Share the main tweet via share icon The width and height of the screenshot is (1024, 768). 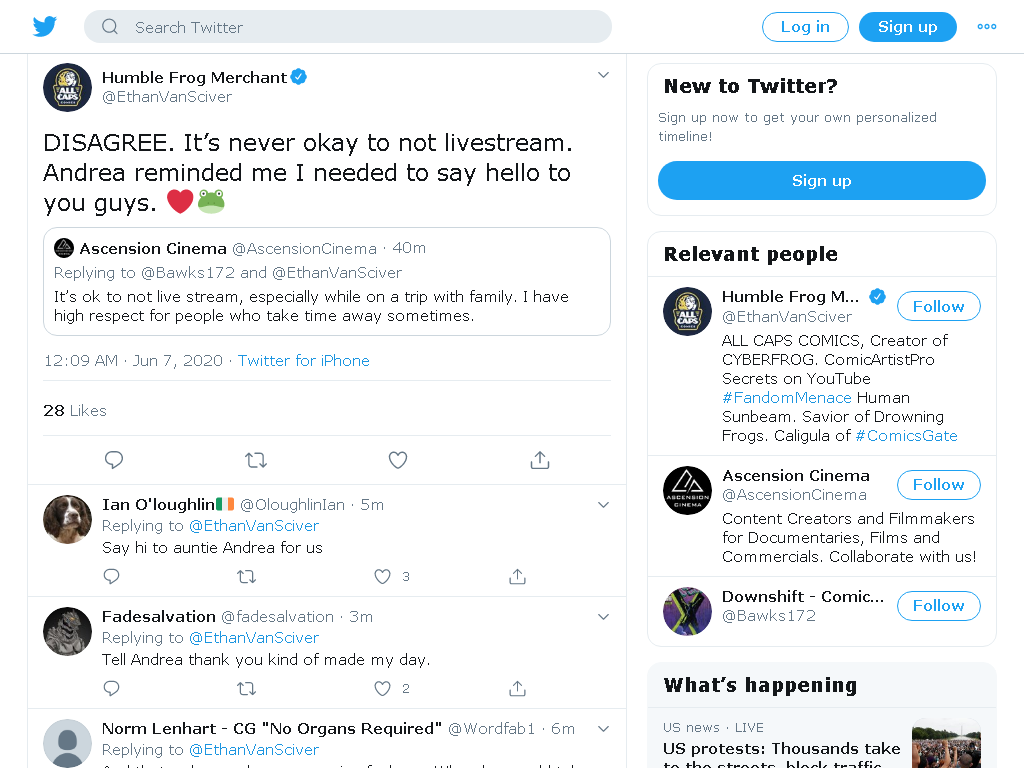coord(539,460)
